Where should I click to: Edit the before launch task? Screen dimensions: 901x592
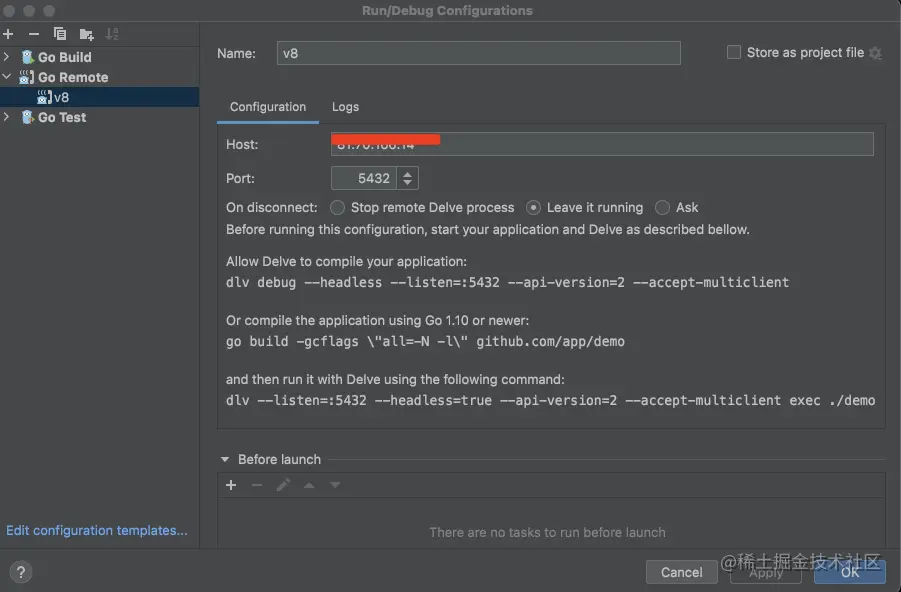click(x=283, y=485)
